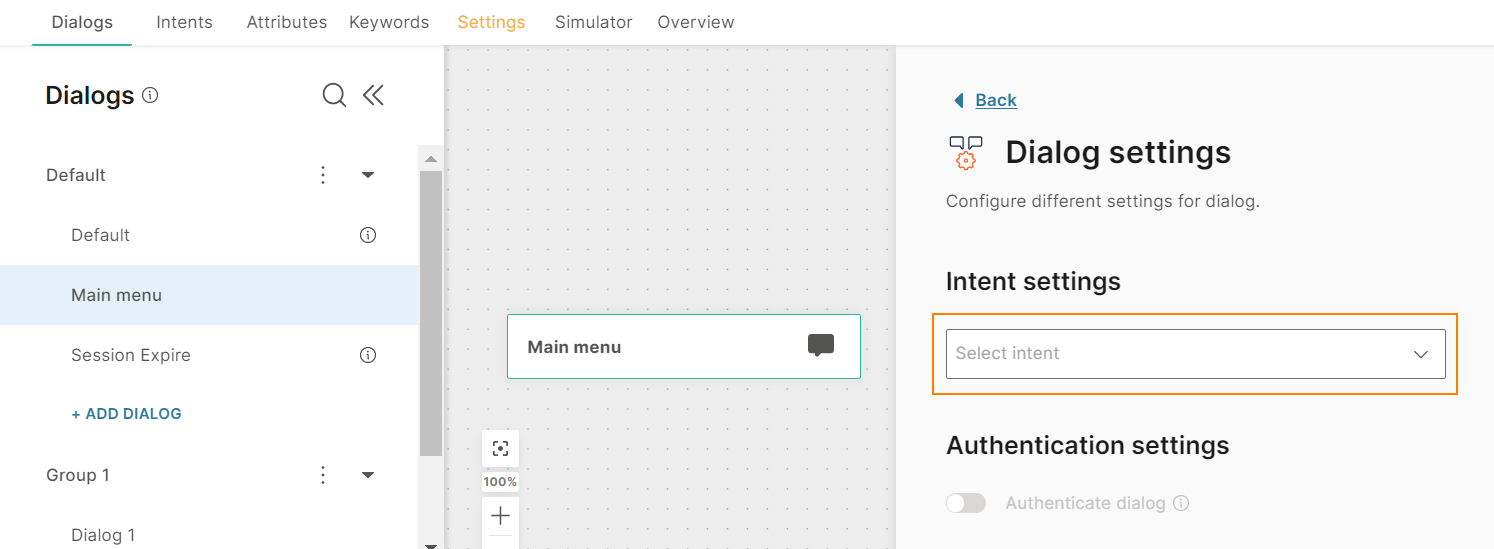Open the Default group's three-dot menu
Image resolution: width=1494 pixels, height=549 pixels.
pyautogui.click(x=323, y=175)
